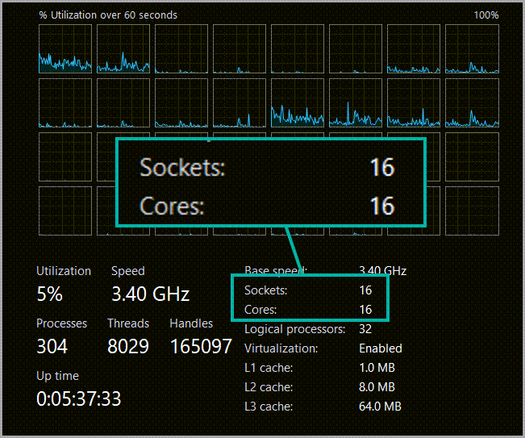Click the 'Speed' label
The image size is (525, 438).
(128, 271)
